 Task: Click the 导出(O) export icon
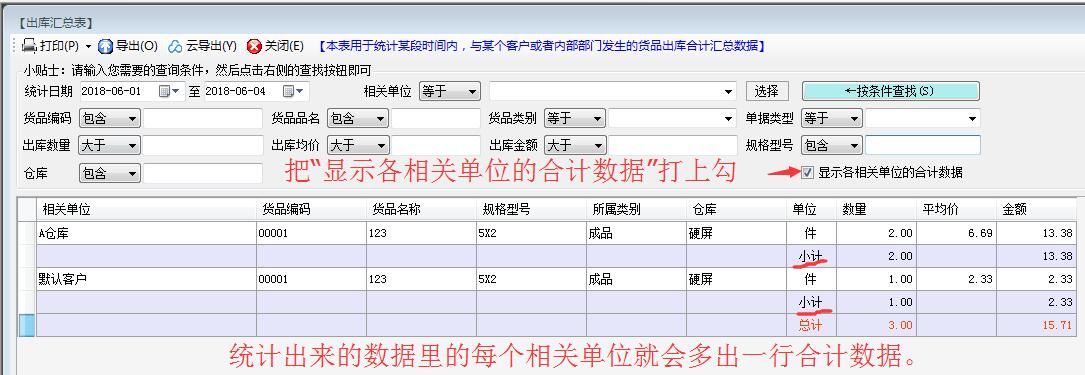pyautogui.click(x=106, y=46)
